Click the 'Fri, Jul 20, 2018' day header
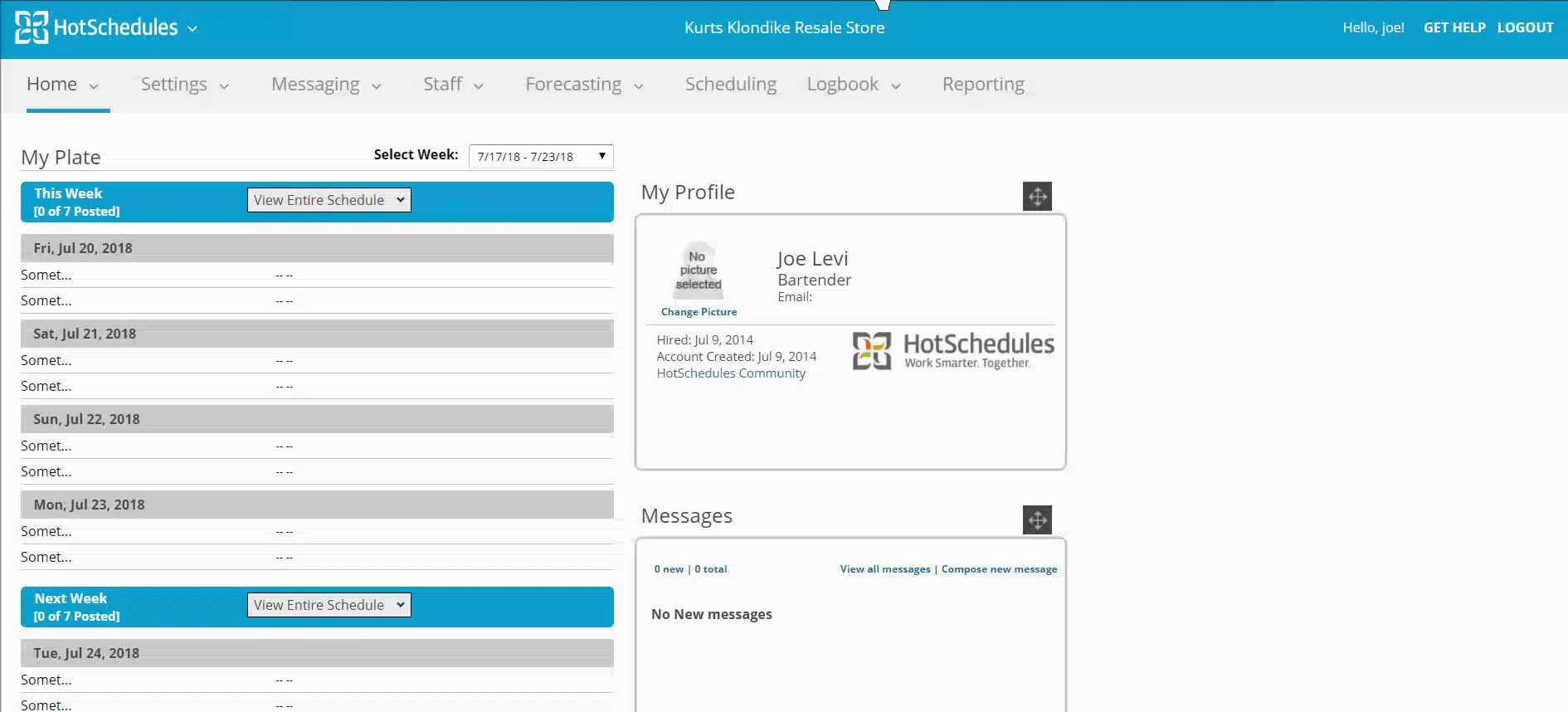The width and height of the screenshot is (1568, 712). pos(317,248)
